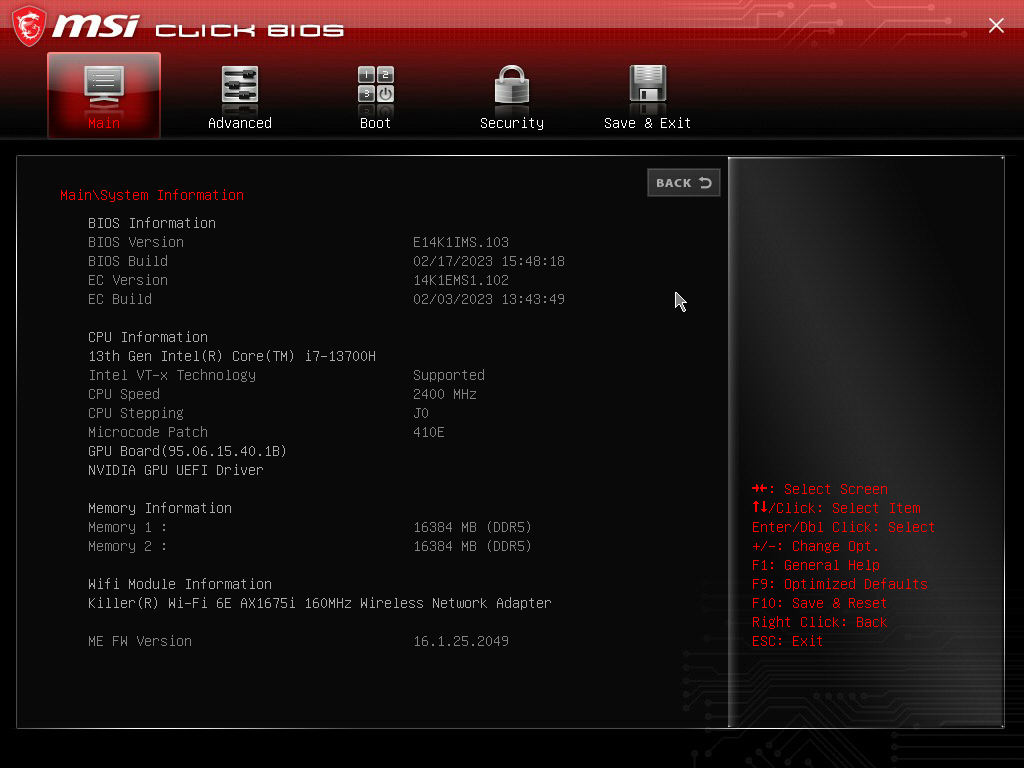Select the Save & Exit floppy disk icon
This screenshot has height=768, width=1024.
(647, 85)
